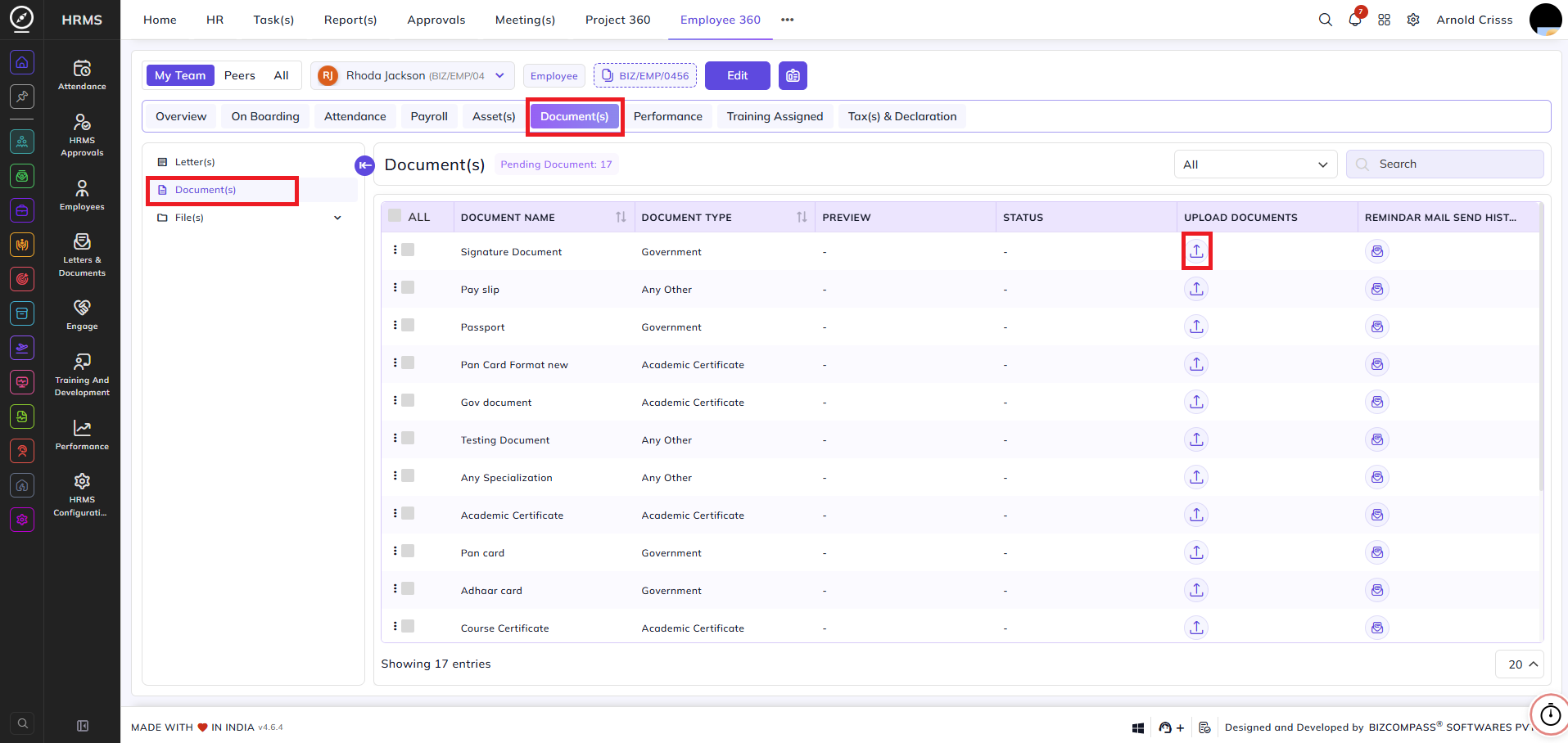The height and width of the screenshot is (743, 1568).
Task: Click the search magnifier in top bar
Action: [x=1325, y=20]
